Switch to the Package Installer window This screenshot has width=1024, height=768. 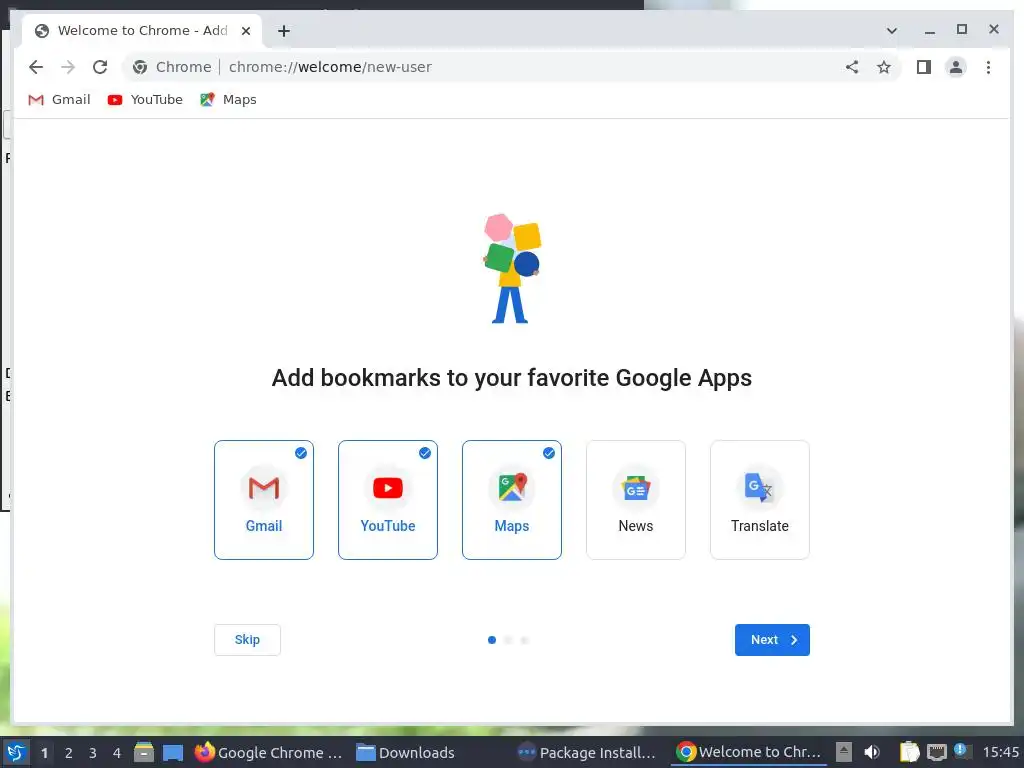click(x=586, y=752)
